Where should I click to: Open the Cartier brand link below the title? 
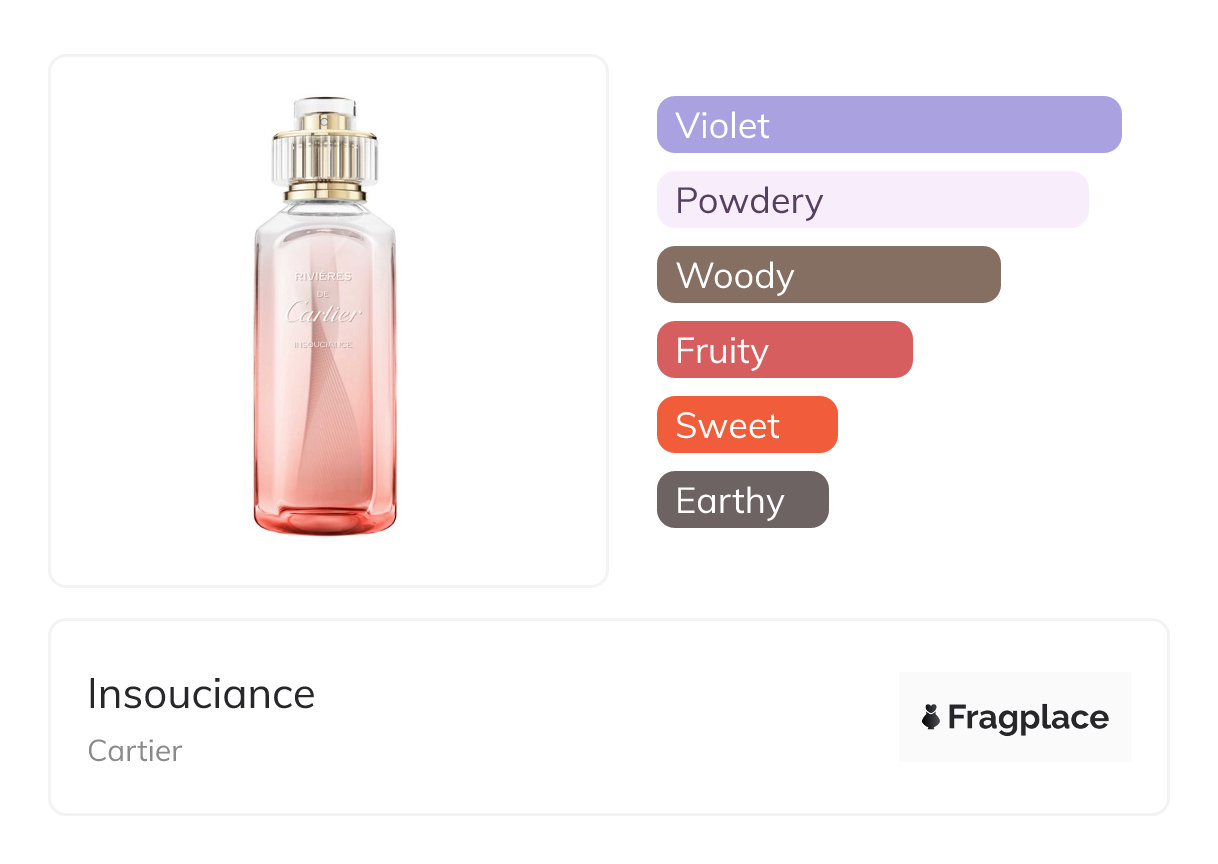pyautogui.click(x=135, y=751)
